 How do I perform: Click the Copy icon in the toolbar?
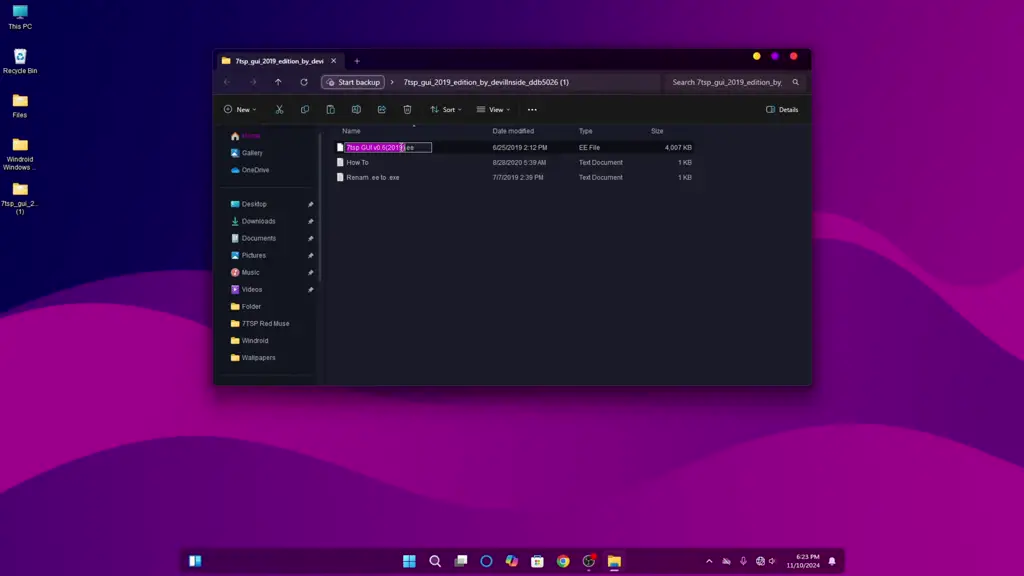pos(305,109)
